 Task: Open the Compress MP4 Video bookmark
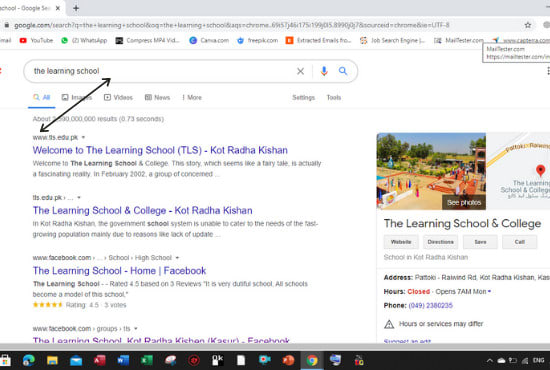coord(148,40)
